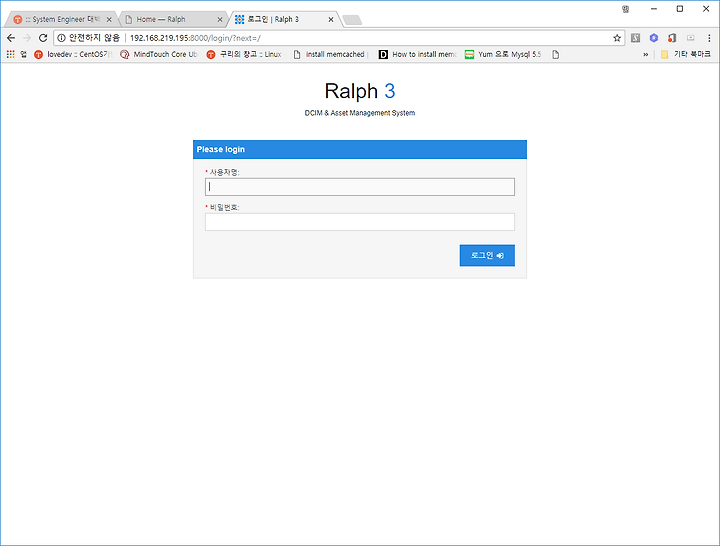Image resolution: width=720 pixels, height=546 pixels.
Task: Close the System Engineer tab
Action: click(109, 19)
